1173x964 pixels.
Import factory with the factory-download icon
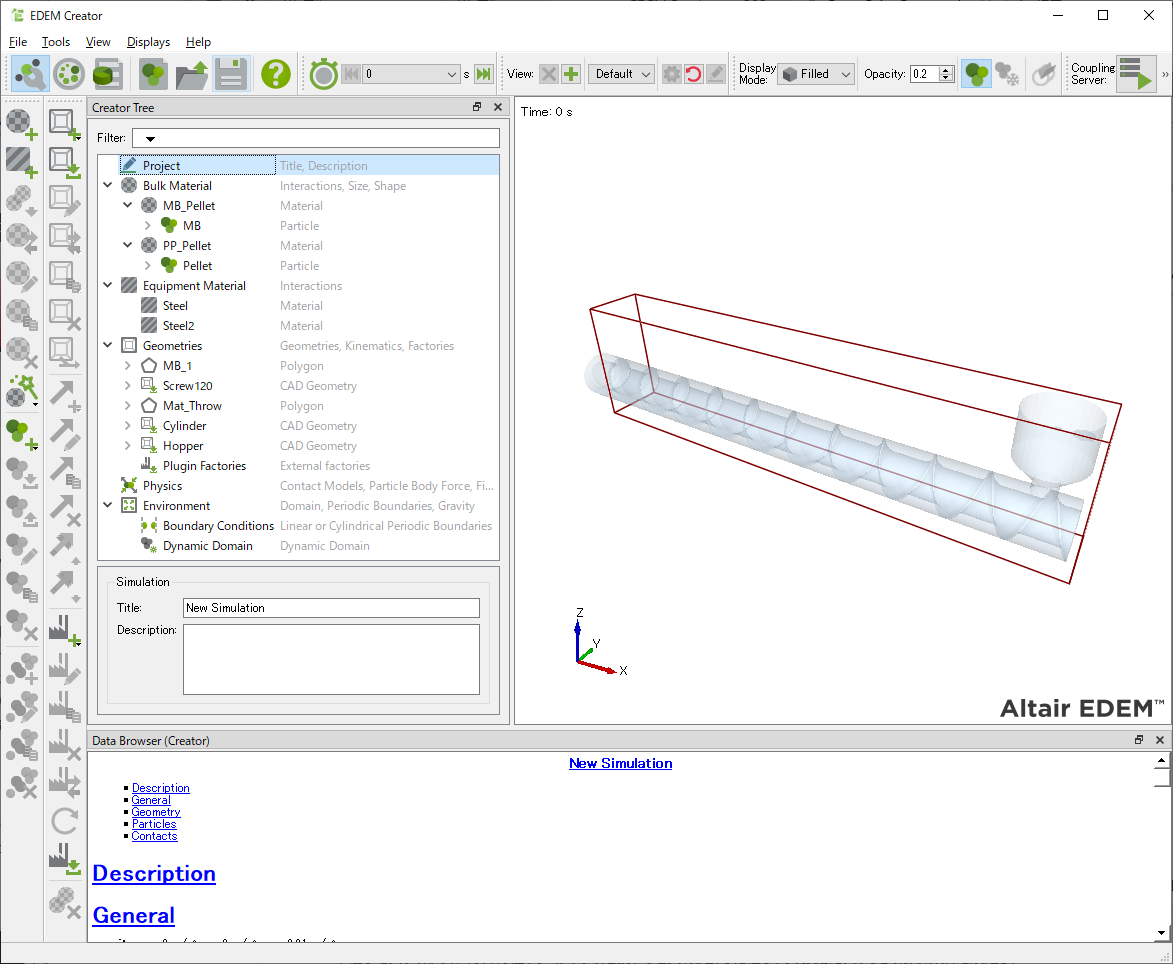[64, 859]
